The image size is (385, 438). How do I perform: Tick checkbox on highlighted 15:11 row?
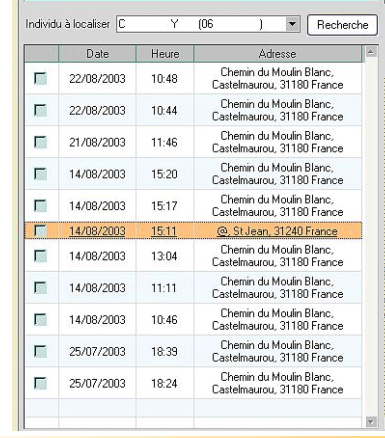pos(41,231)
